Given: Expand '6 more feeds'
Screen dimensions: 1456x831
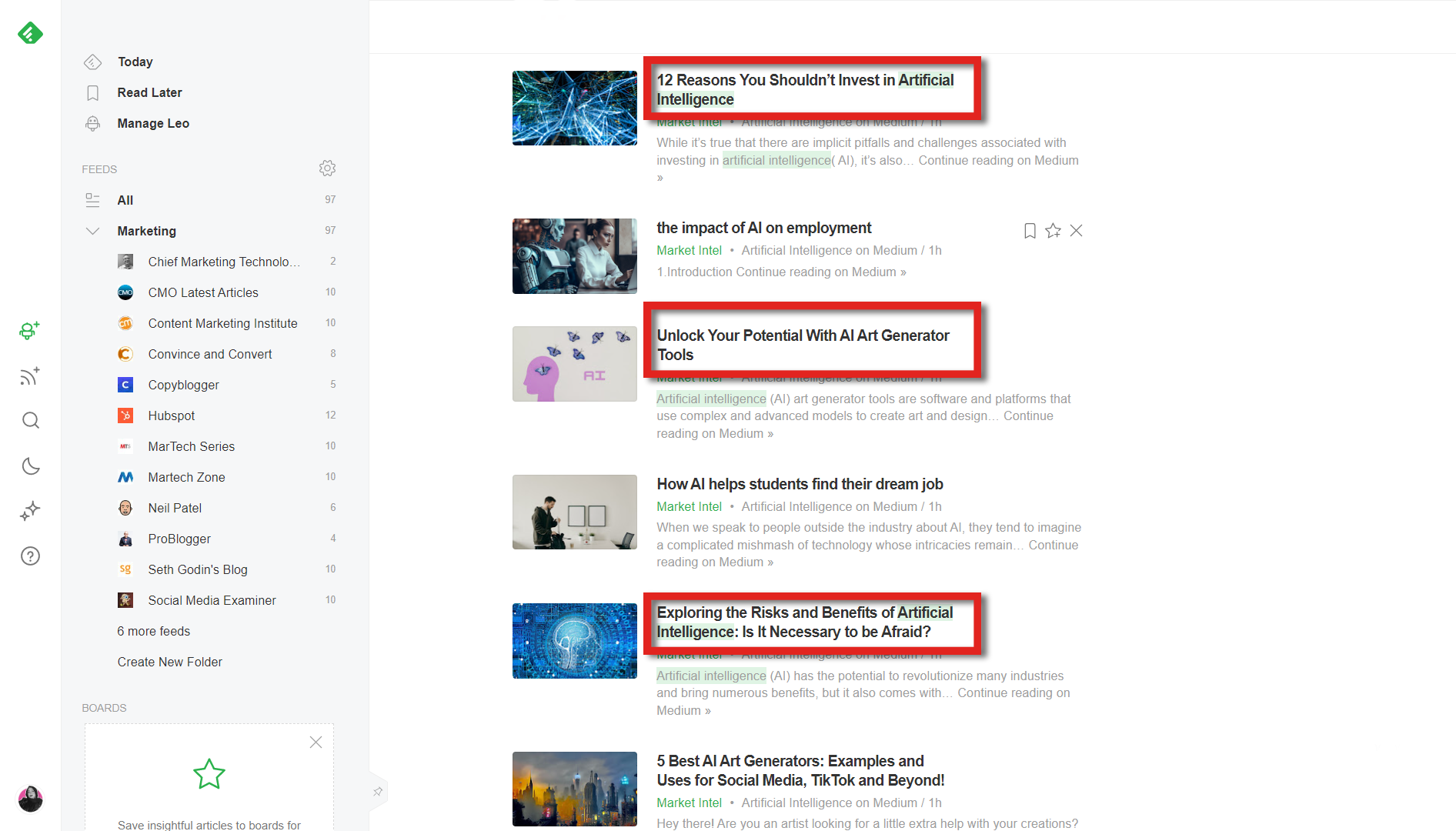Looking at the screenshot, I should [x=153, y=631].
